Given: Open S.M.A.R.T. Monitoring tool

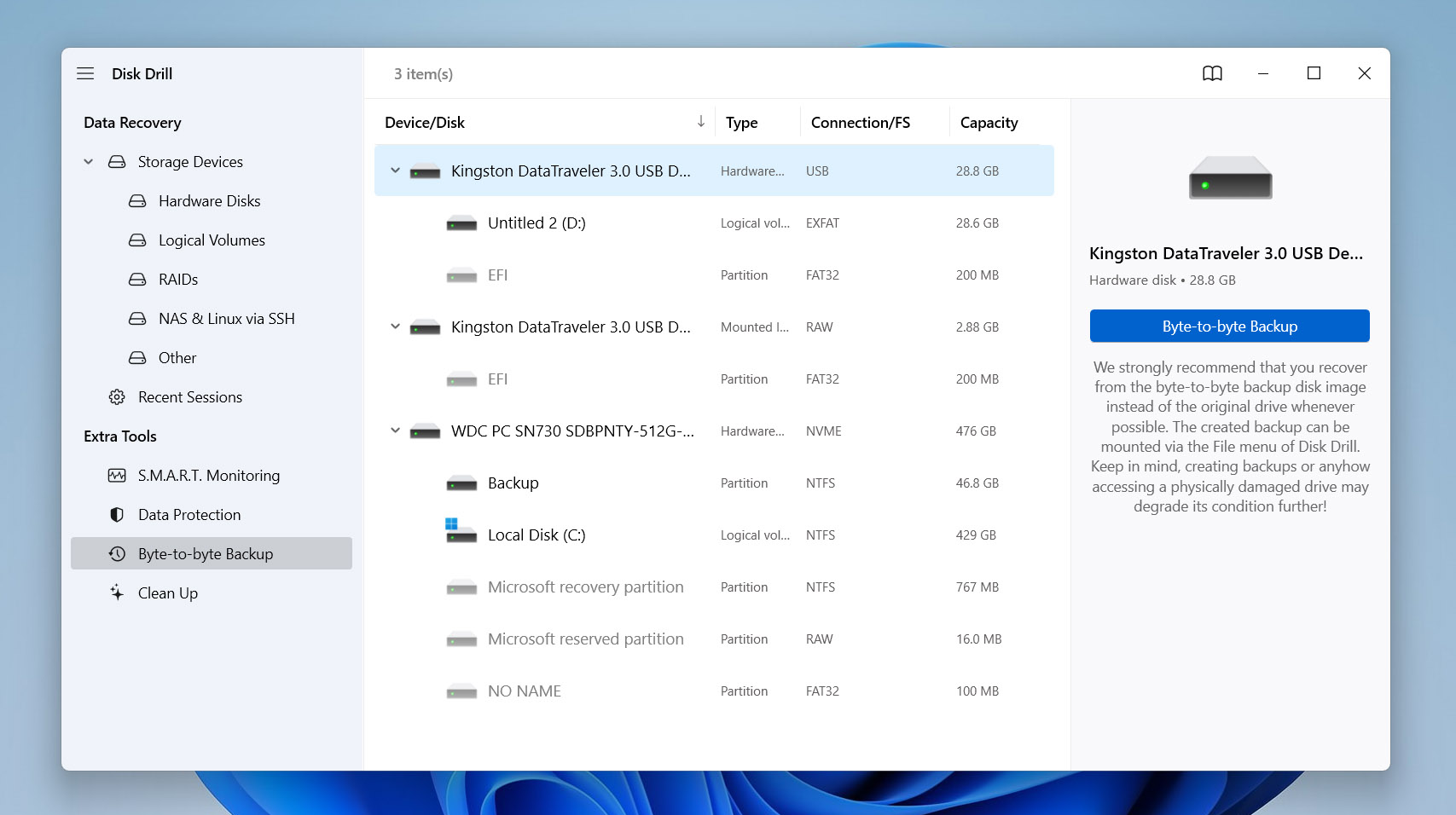Looking at the screenshot, I should point(209,476).
